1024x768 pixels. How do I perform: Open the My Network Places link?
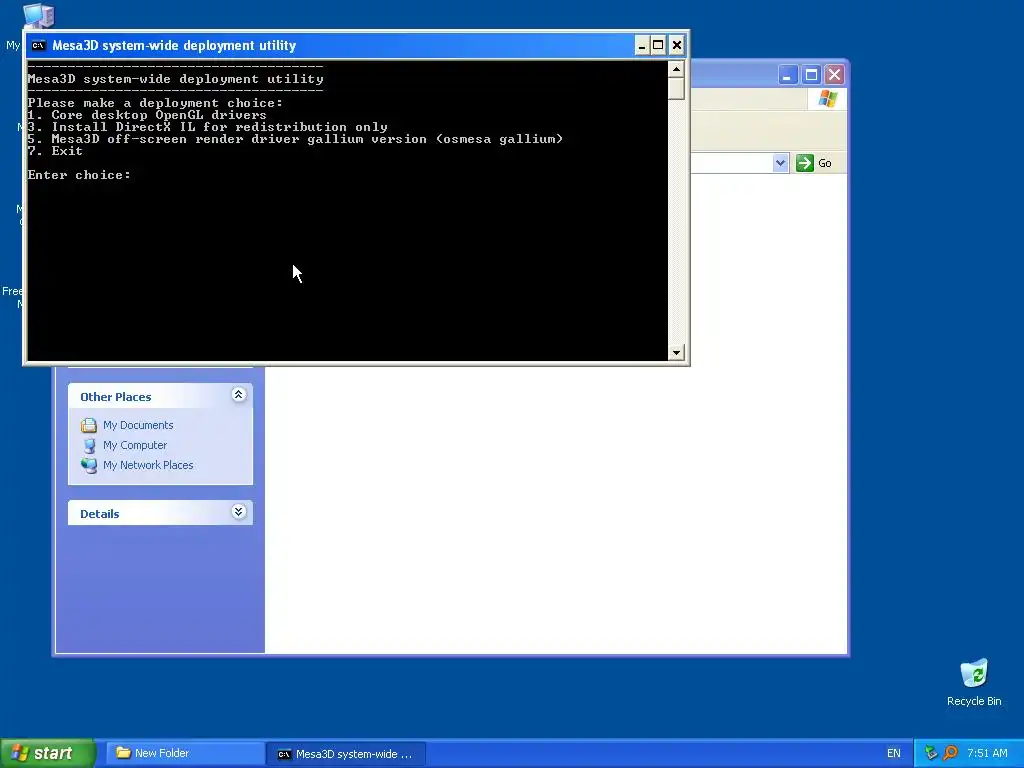(148, 465)
